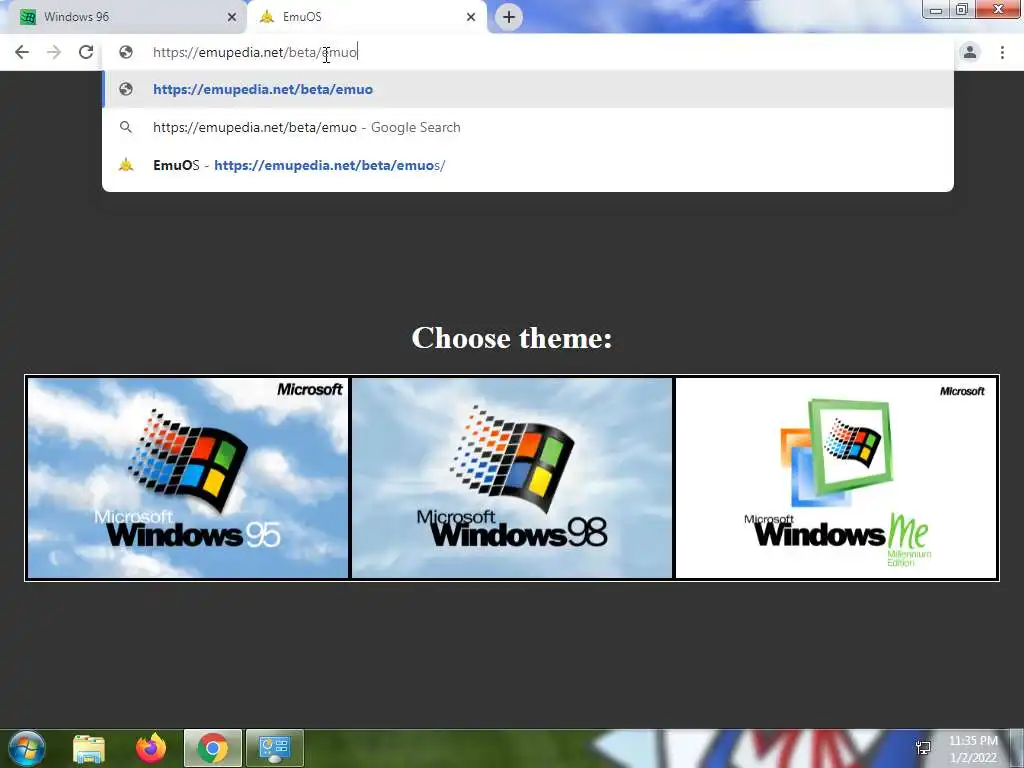Viewport: 1024px width, 768px height.
Task: Choose the Windows 95 theme thumbnail
Action: 188,478
